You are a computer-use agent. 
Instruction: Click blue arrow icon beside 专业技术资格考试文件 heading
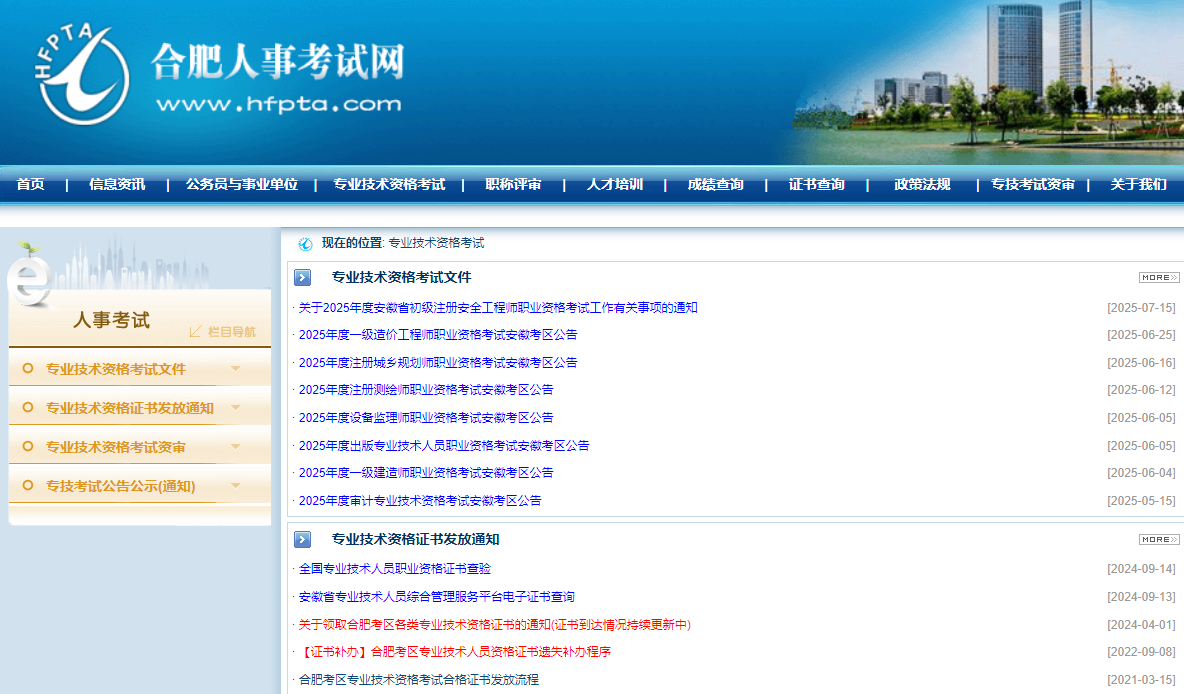coord(303,278)
